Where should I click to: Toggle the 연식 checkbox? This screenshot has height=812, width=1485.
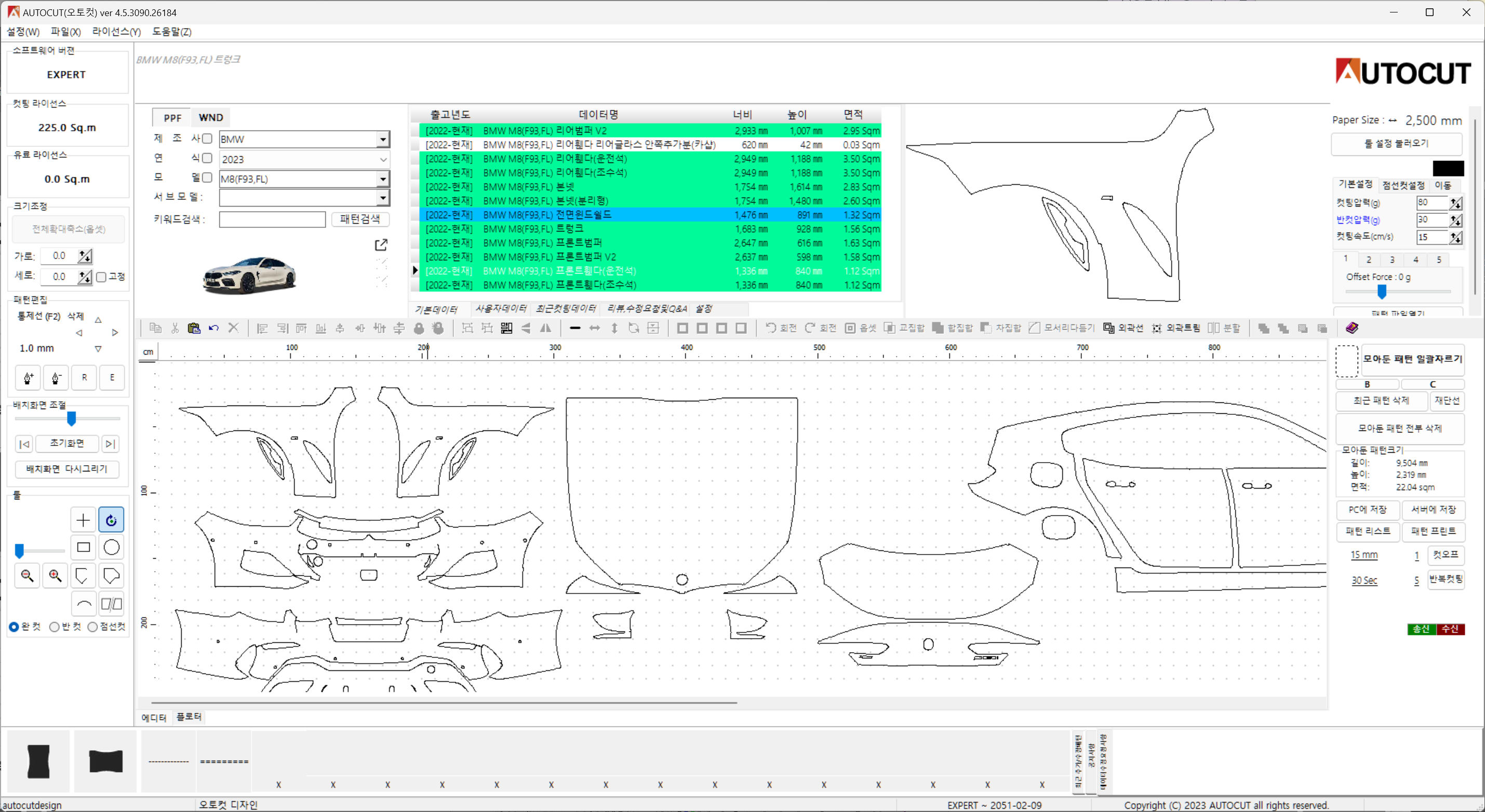pyautogui.click(x=207, y=158)
